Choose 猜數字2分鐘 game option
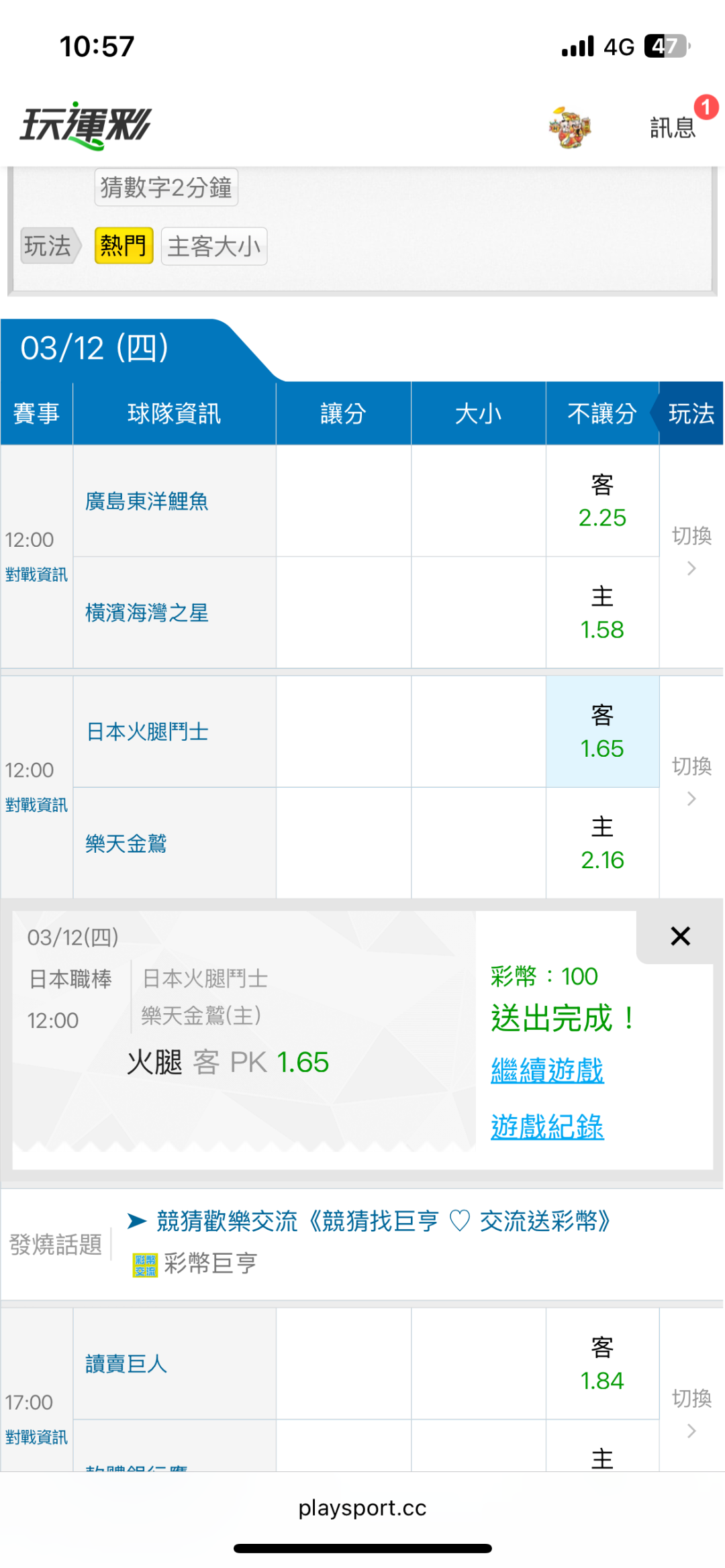Screen dimensions: 725x1568 click(166, 187)
